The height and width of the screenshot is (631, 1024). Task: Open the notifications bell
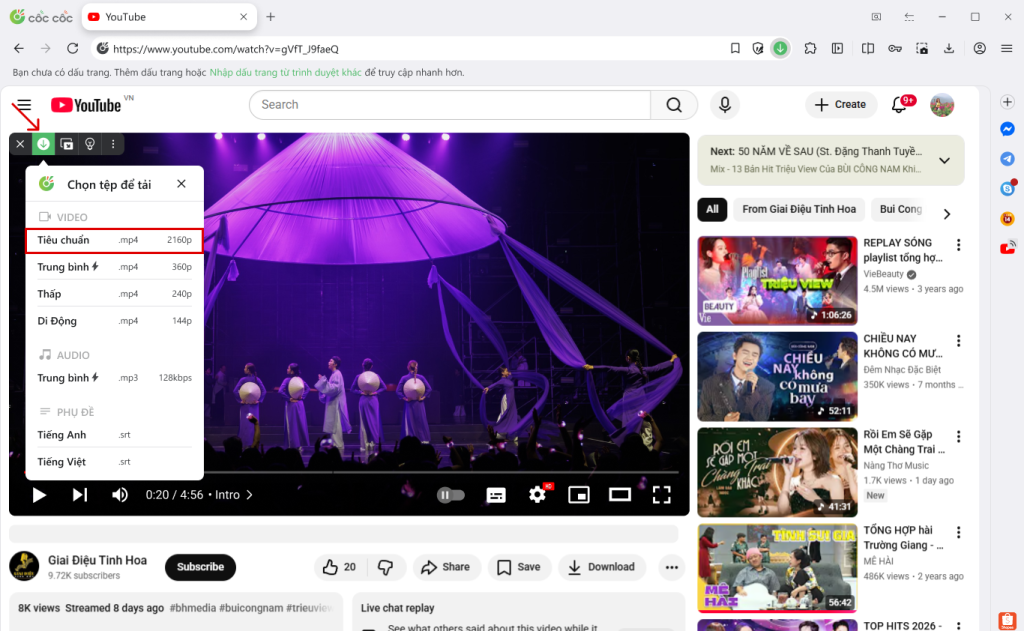point(899,105)
